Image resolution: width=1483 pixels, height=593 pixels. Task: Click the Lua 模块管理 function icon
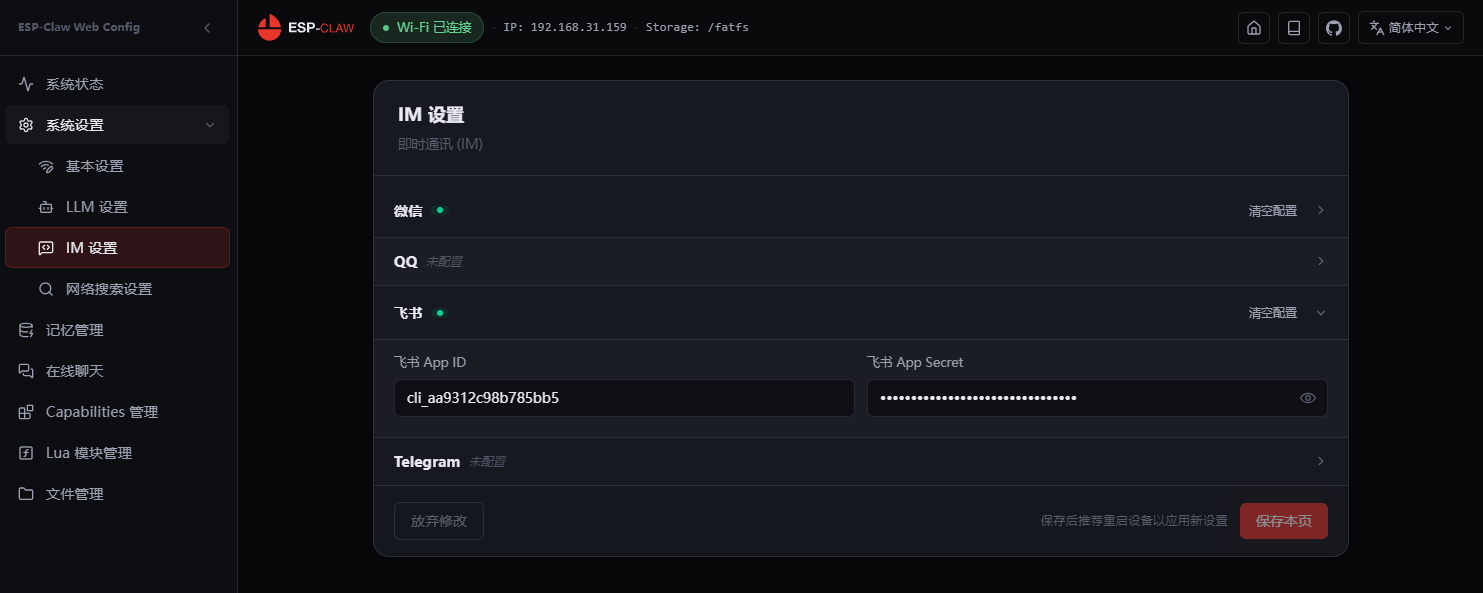tap(26, 453)
